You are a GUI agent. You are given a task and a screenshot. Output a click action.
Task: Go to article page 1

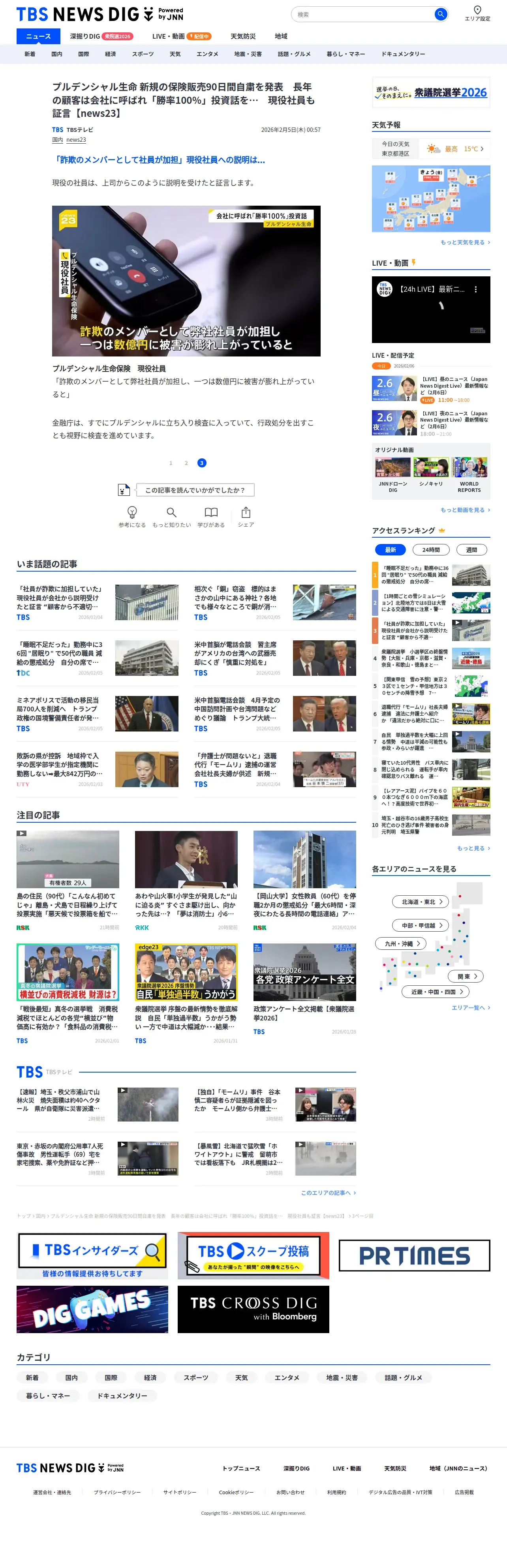(171, 463)
